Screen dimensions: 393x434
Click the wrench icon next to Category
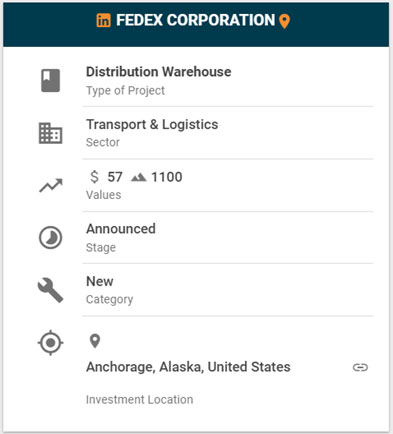50,290
